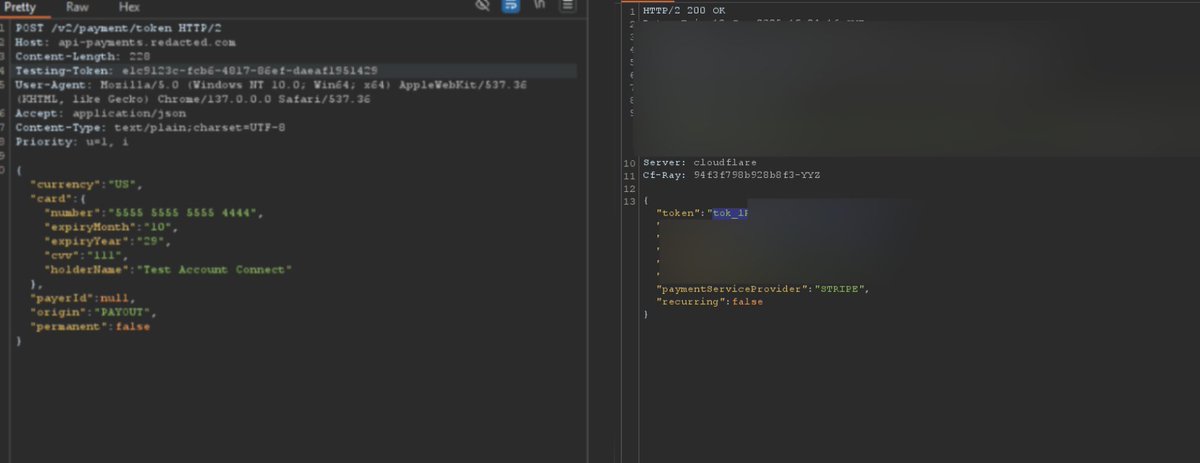Screen dimensions: 1200x463
Task: Click the "expiryMonth":"10" line
Action: (x=110, y=228)
